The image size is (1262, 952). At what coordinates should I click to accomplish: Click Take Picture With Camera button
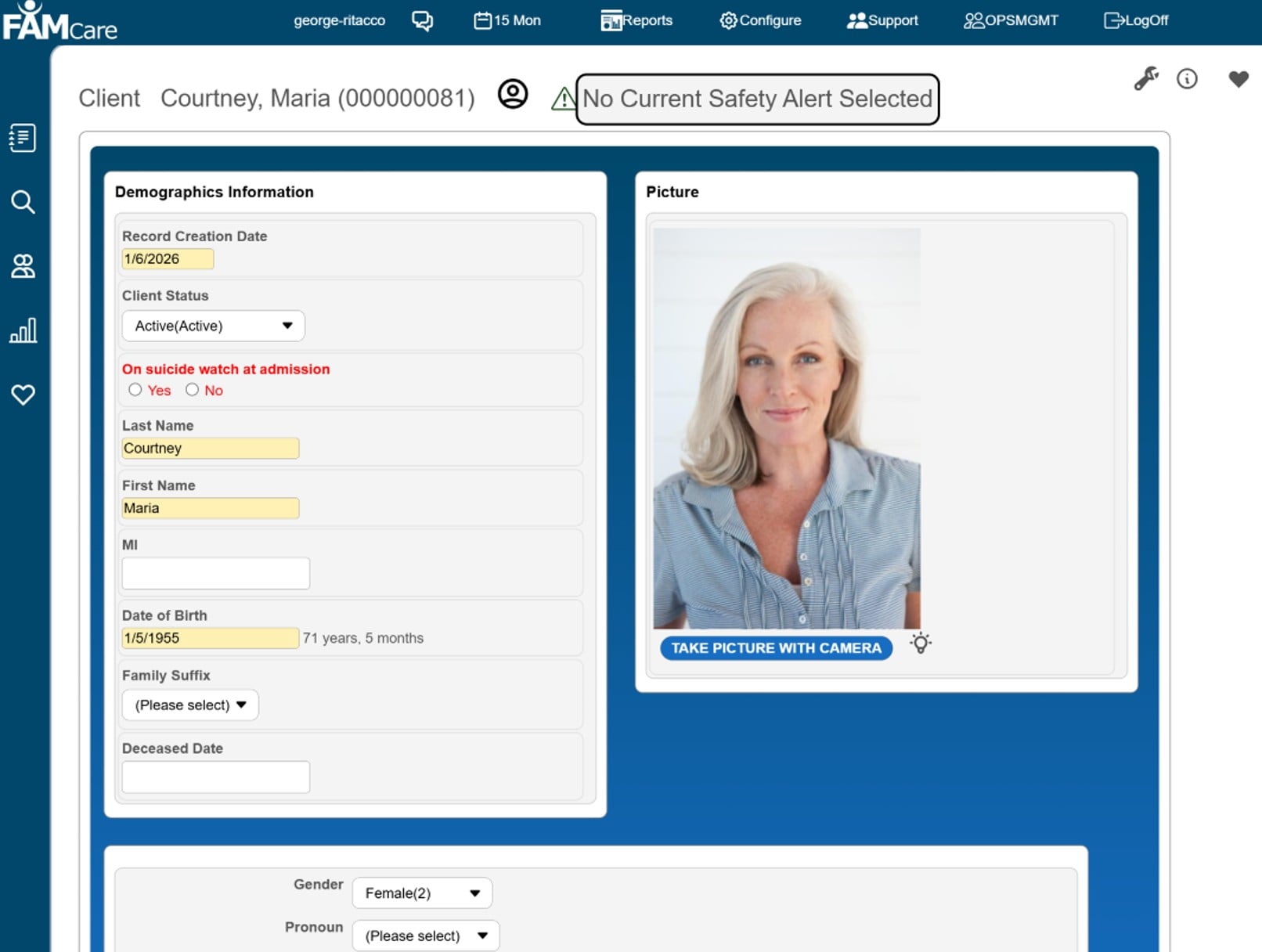pos(776,648)
